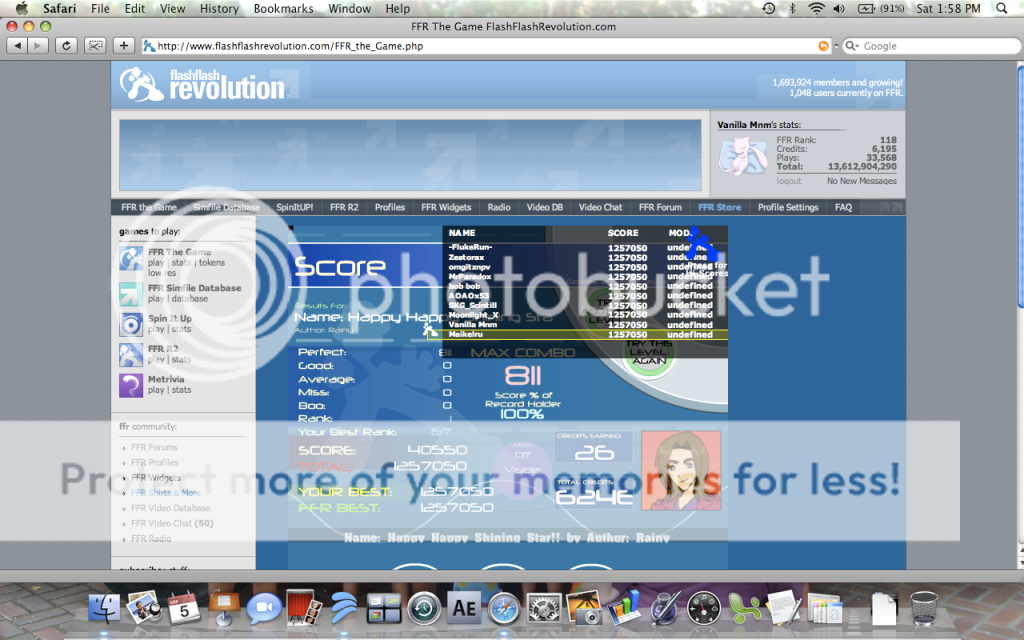Select the FFR R2 game icon
This screenshot has height=640, width=1024.
[x=131, y=355]
